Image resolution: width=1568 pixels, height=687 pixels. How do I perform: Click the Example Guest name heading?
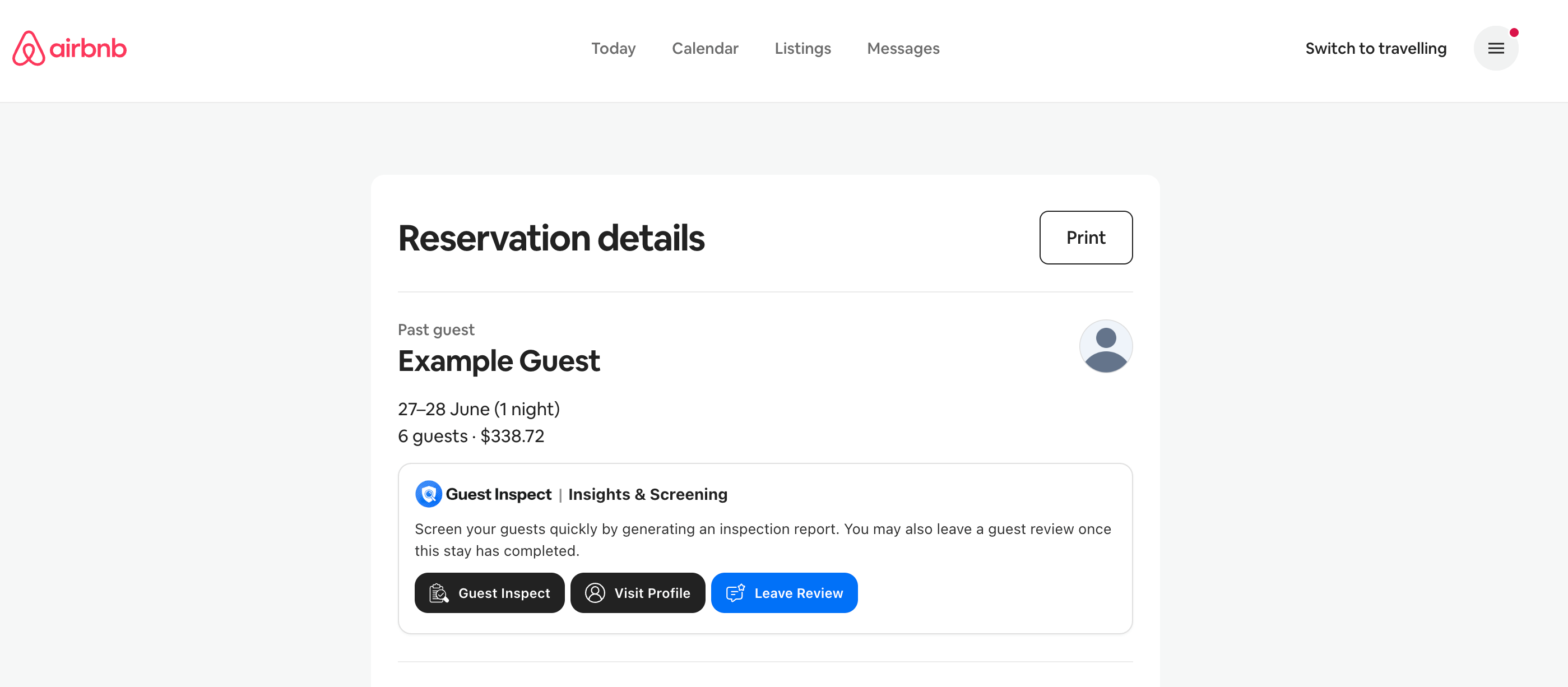tap(499, 361)
